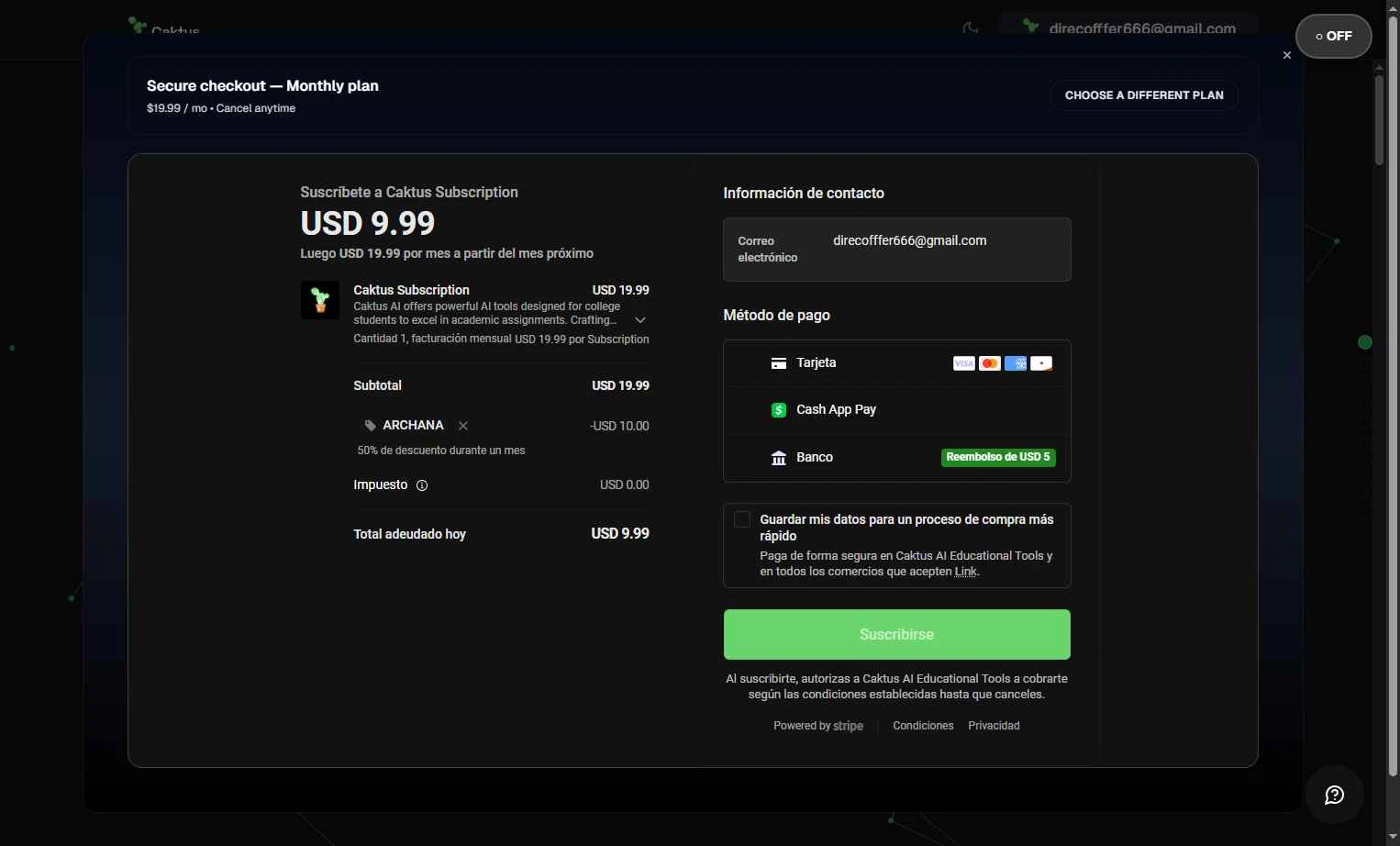The width and height of the screenshot is (1400, 846).
Task: Toggle the OFF switch at top right
Action: 1334,37
